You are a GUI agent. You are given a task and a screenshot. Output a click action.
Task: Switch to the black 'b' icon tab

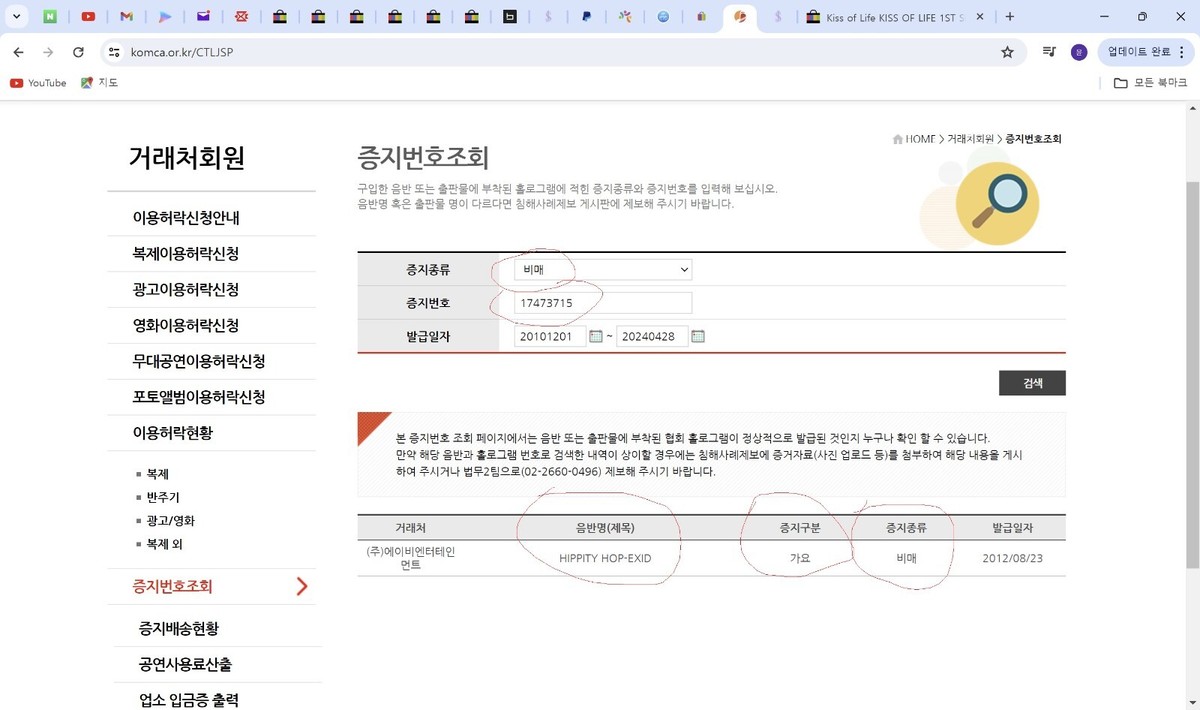(509, 17)
